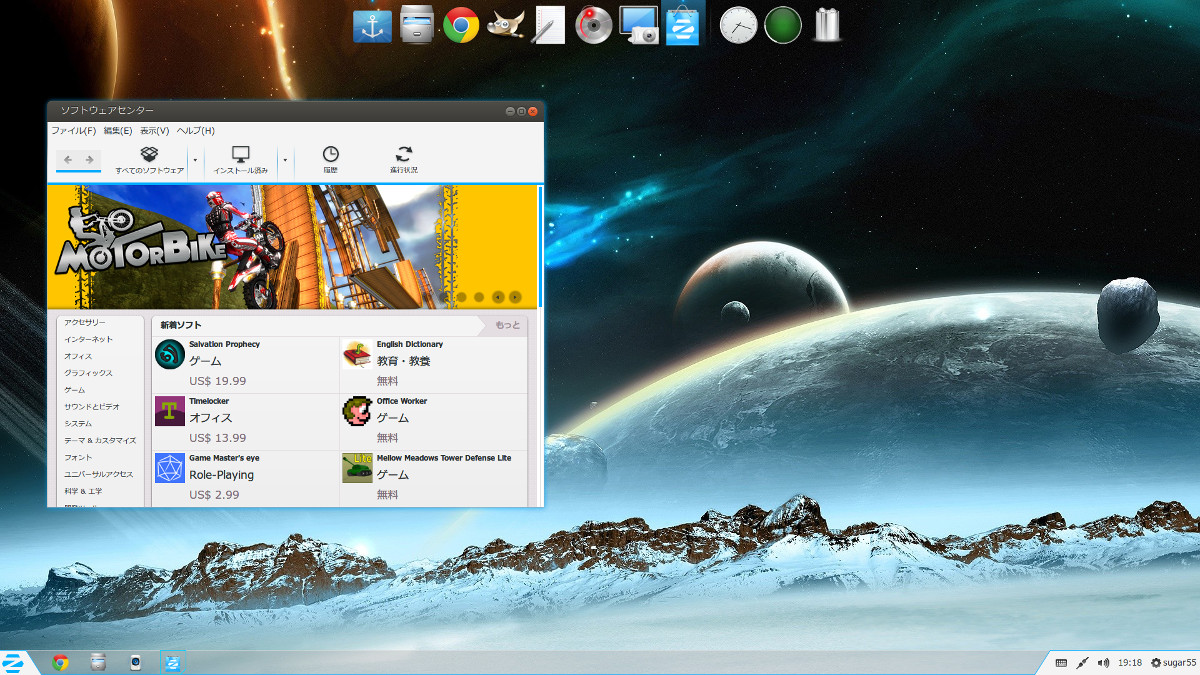Expand the インストール済み dropdown arrow

[285, 160]
